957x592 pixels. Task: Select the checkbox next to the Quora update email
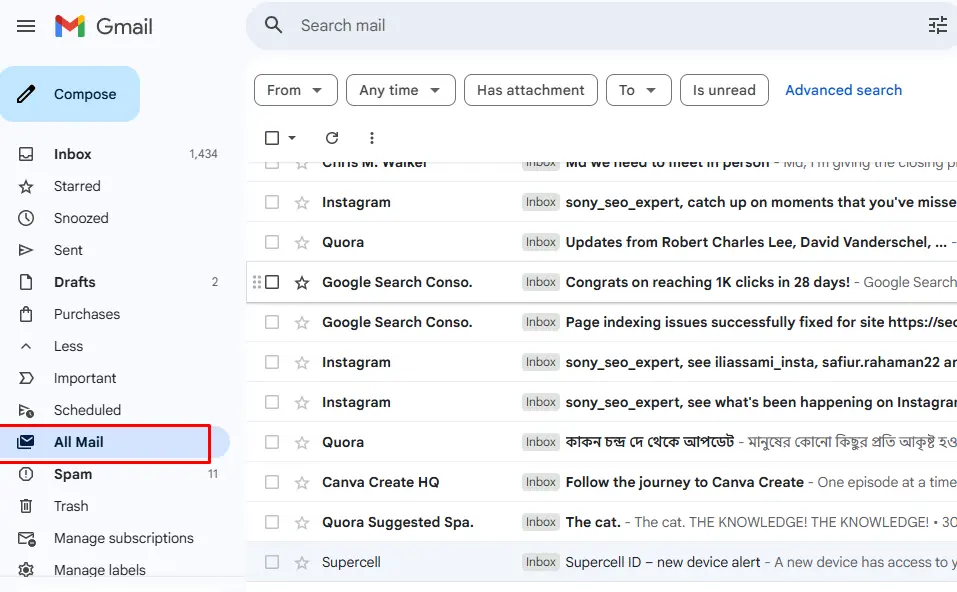[x=271, y=241]
